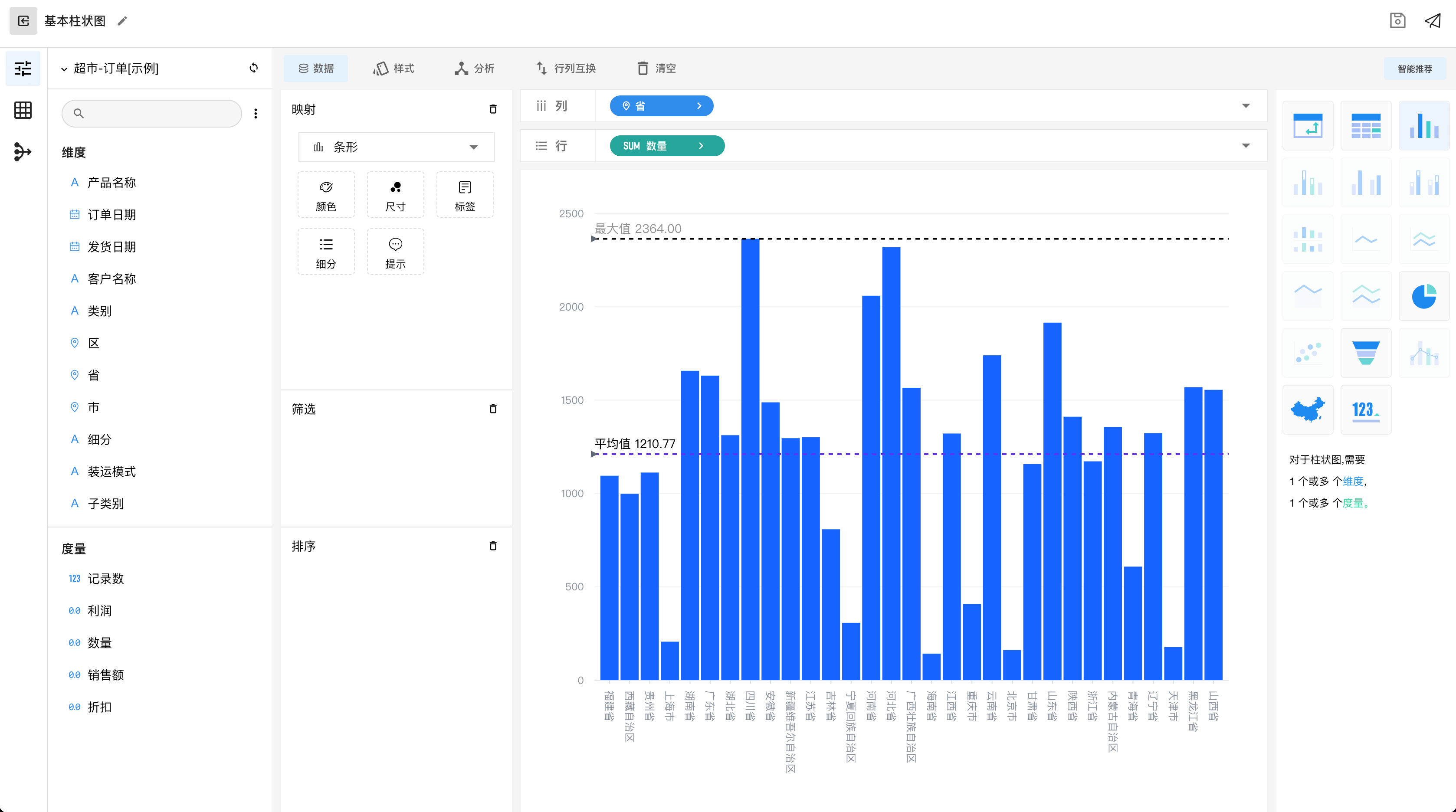Click the 尺寸 mapping box
This screenshot has width=1456, height=812.
(396, 195)
